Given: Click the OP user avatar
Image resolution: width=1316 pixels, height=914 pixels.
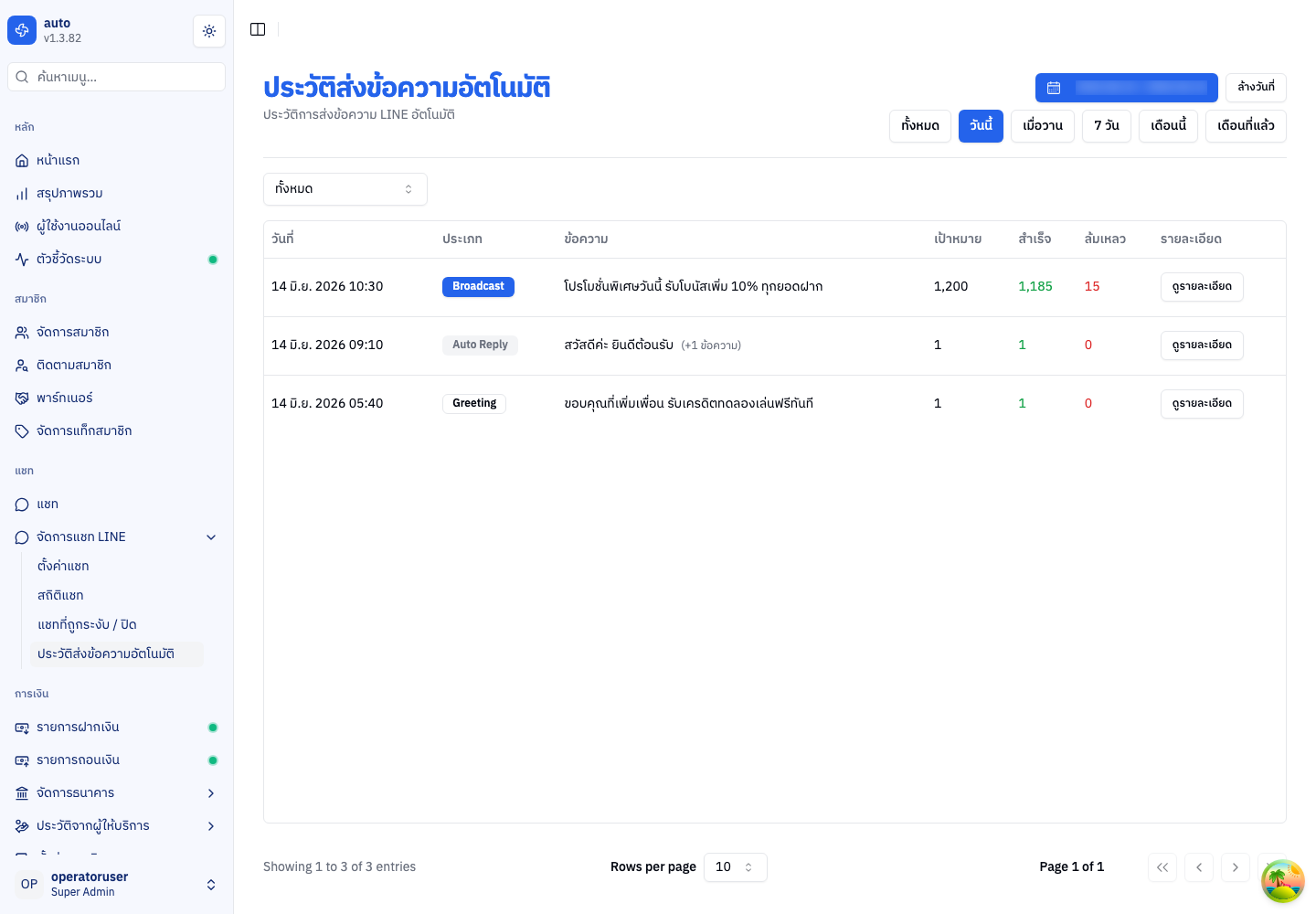Looking at the screenshot, I should point(29,884).
